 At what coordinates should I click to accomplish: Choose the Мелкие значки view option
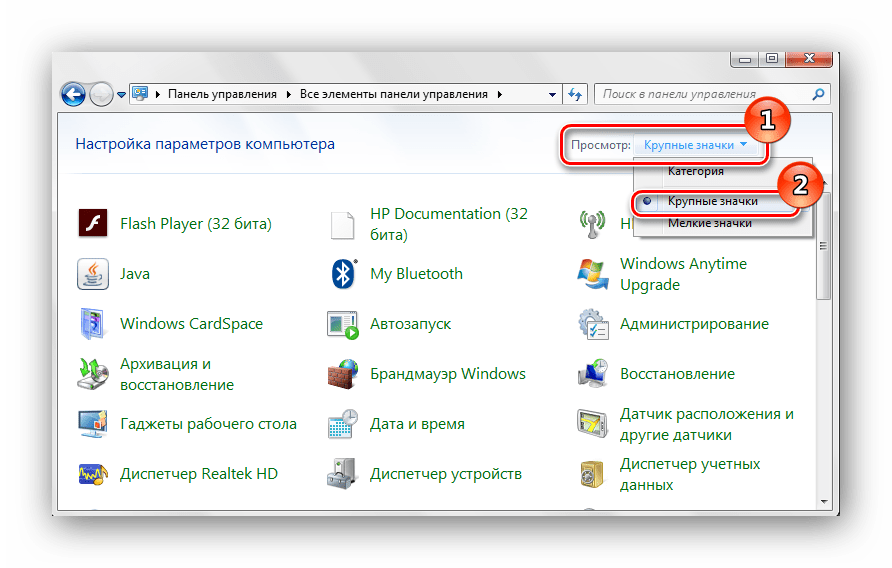tap(709, 223)
